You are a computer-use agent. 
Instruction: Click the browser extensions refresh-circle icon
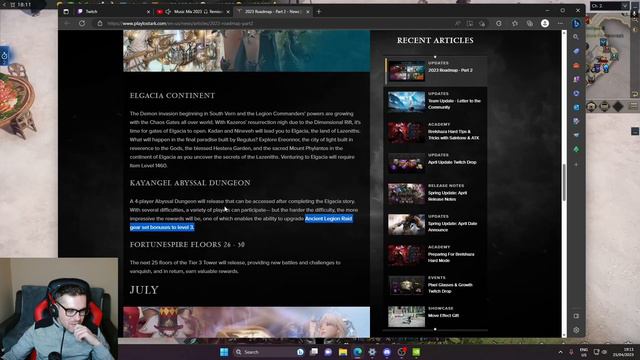pyautogui.click(x=499, y=24)
